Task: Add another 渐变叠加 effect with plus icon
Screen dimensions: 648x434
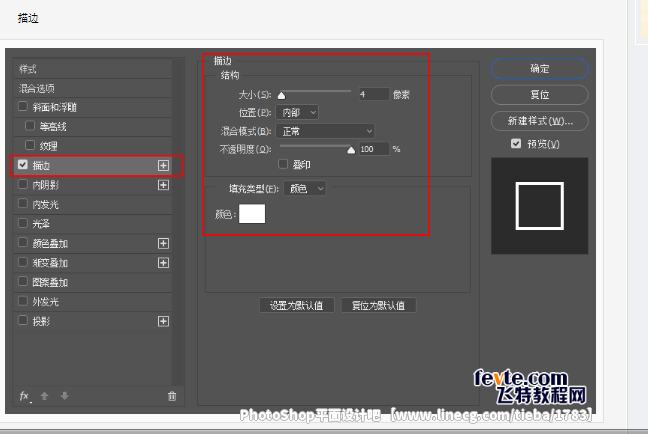Action: (x=163, y=263)
